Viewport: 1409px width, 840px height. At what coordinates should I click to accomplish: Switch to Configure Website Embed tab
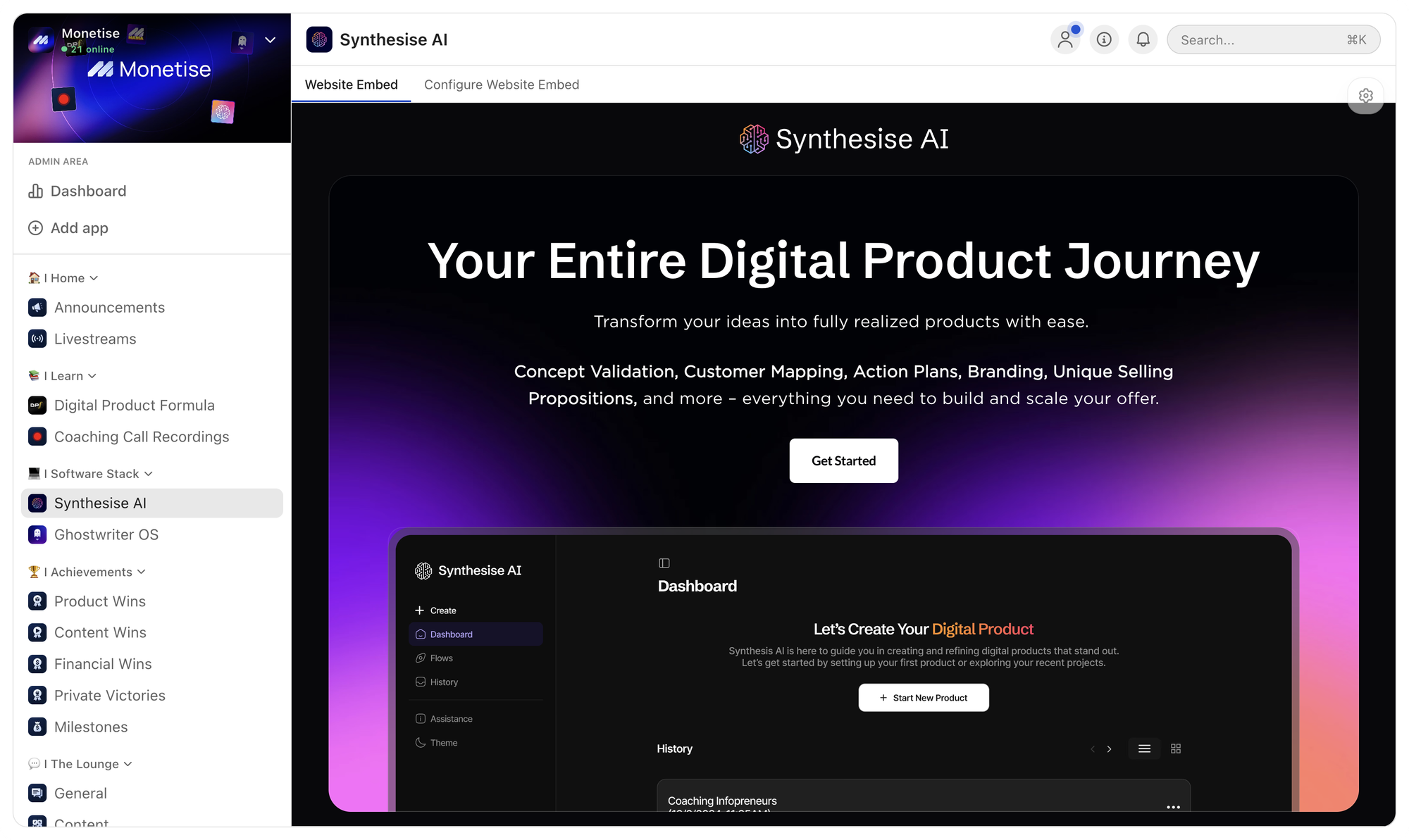pos(501,84)
